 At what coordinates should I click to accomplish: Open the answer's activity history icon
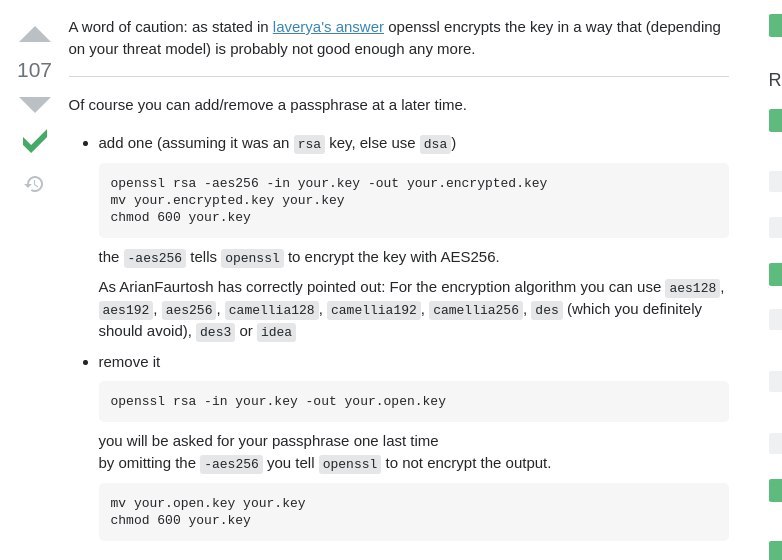click(34, 184)
